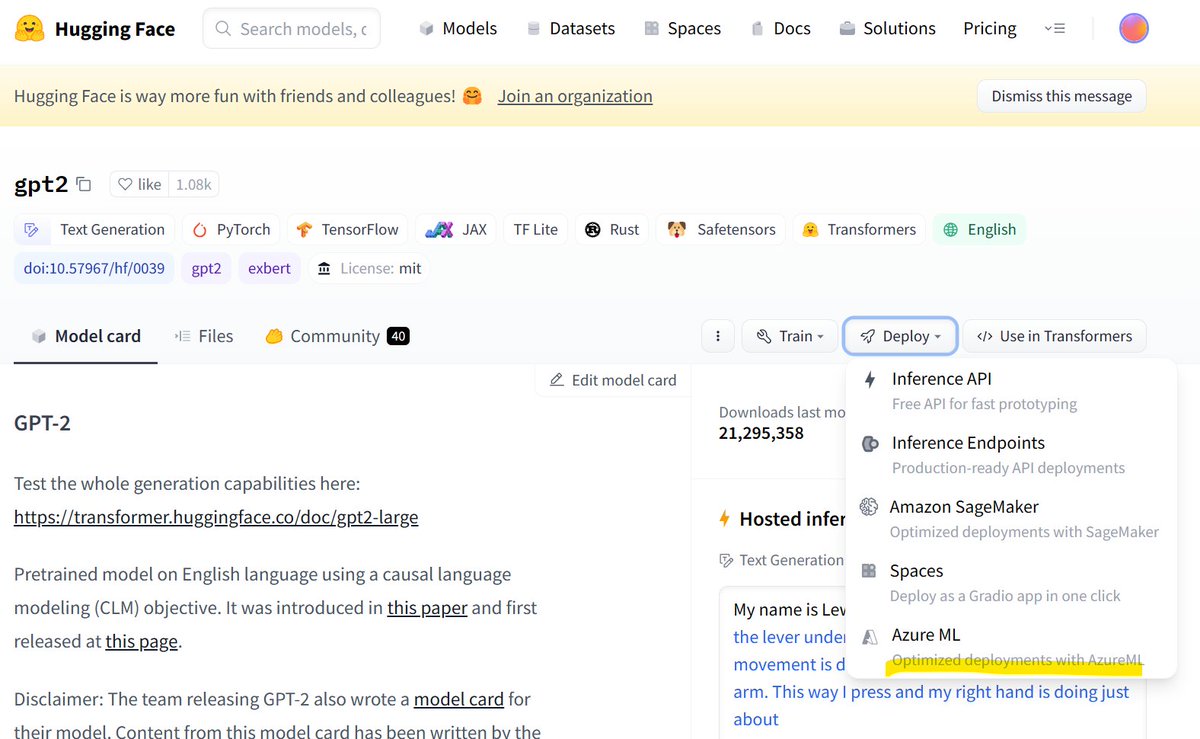
Task: Open the 'model card' disclaimer link
Action: (458, 699)
